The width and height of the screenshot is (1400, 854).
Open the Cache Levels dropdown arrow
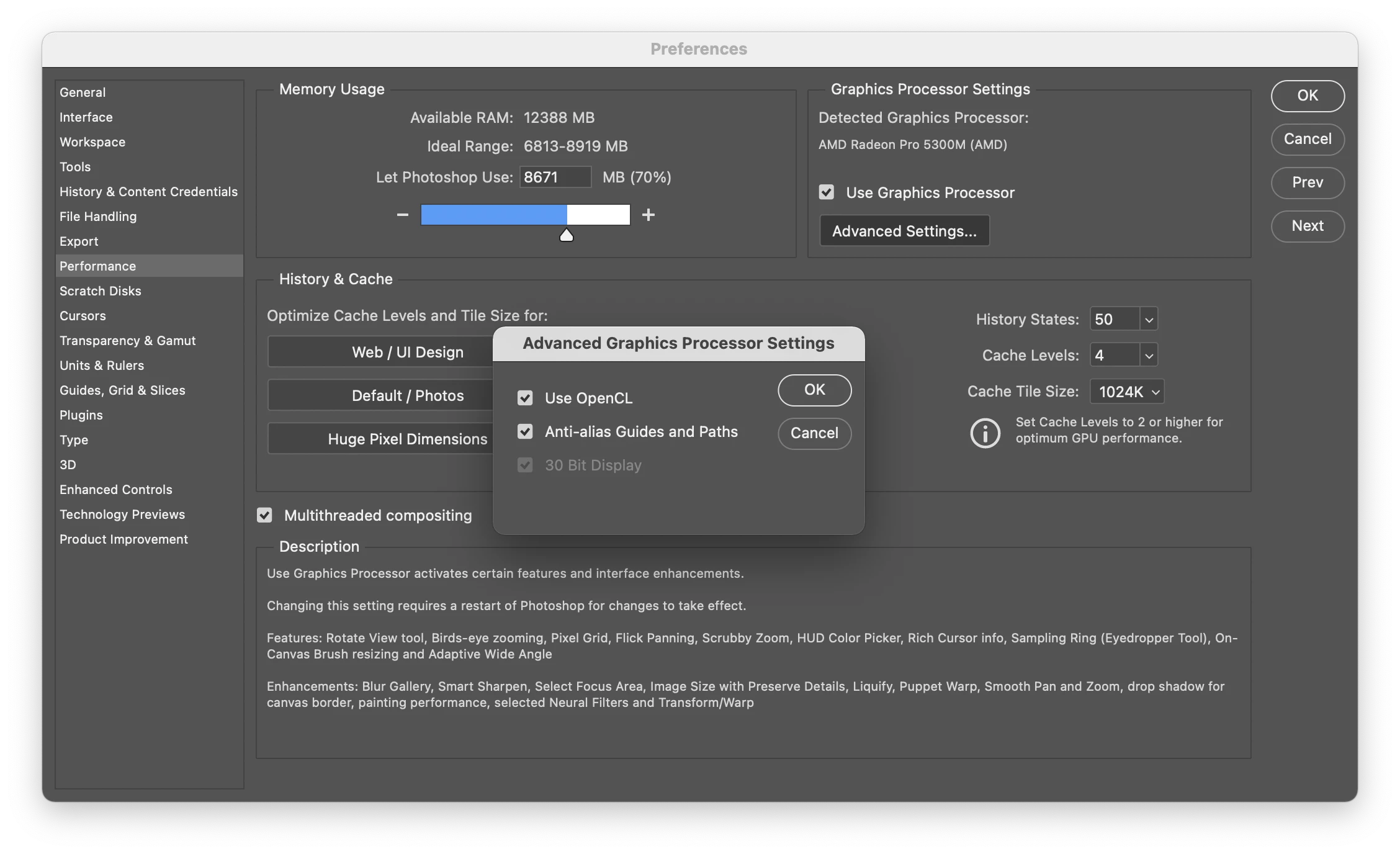pyautogui.click(x=1149, y=356)
